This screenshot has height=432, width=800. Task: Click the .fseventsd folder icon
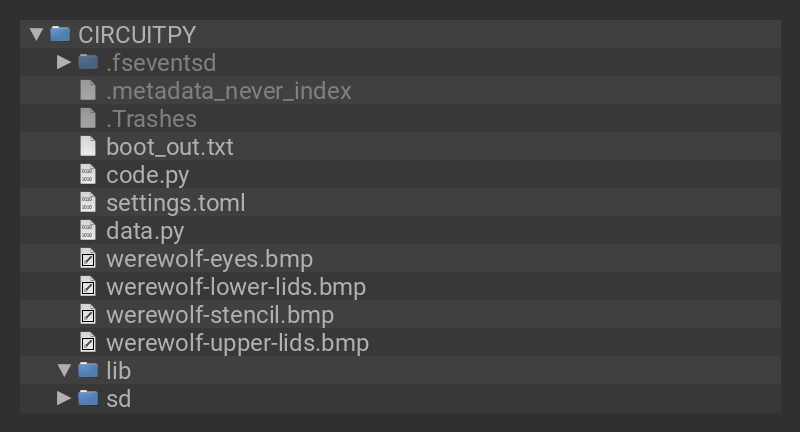88,62
